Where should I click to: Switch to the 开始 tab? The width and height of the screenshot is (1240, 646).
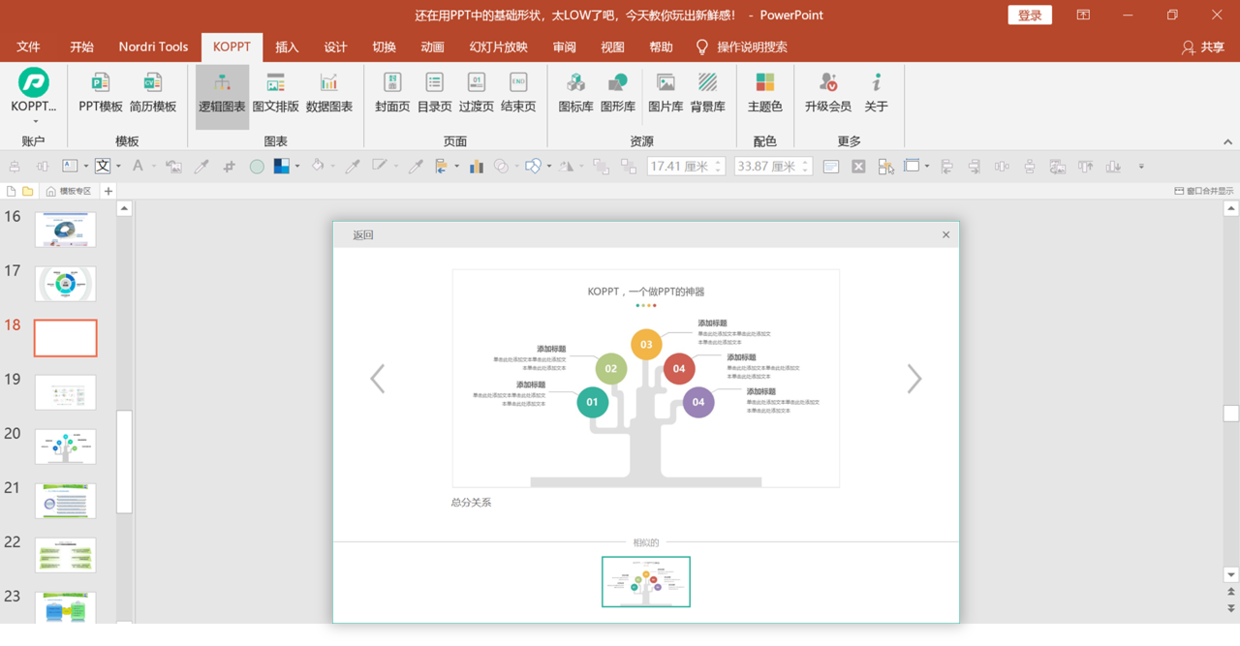pyautogui.click(x=82, y=47)
